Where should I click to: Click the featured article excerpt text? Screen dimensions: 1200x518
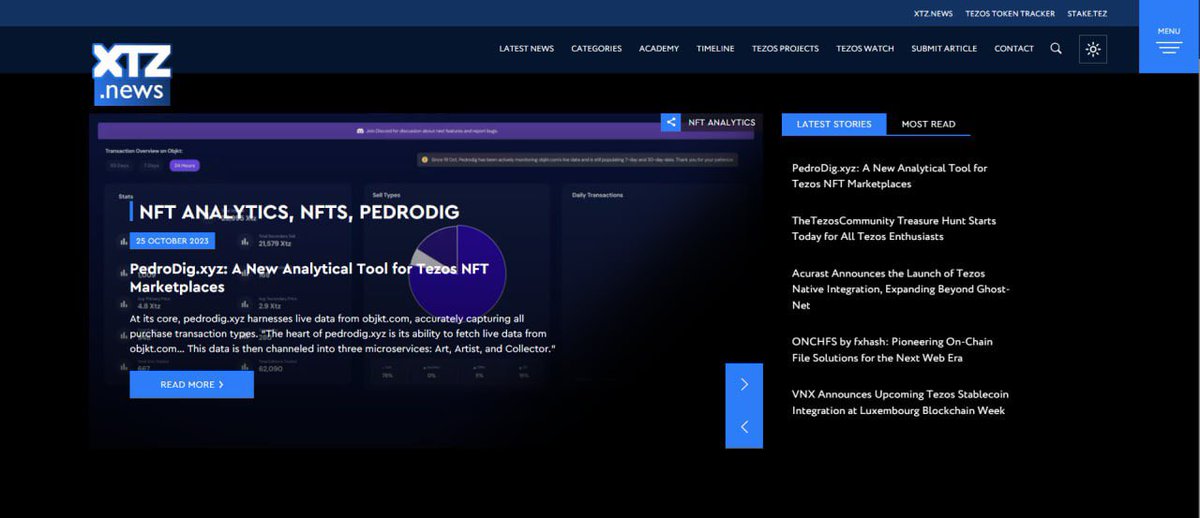pos(342,333)
